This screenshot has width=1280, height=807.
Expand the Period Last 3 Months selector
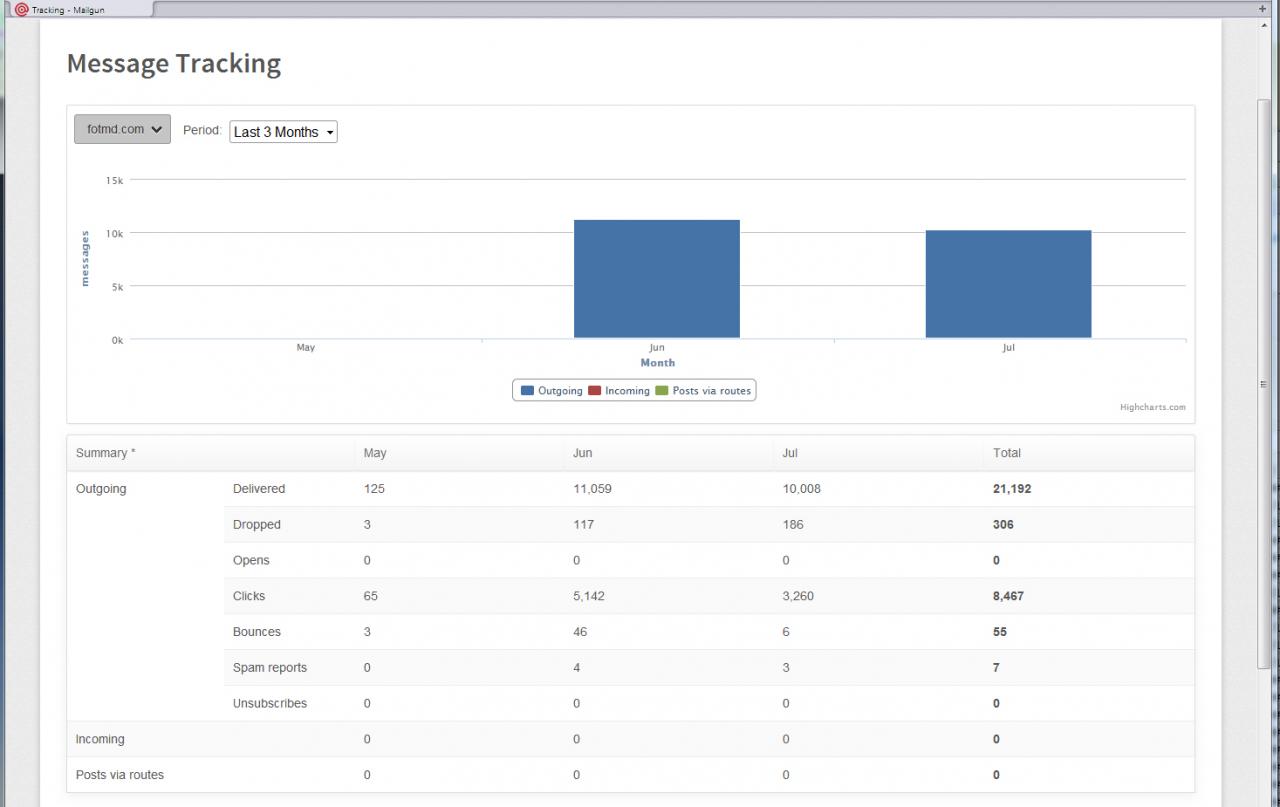[283, 132]
